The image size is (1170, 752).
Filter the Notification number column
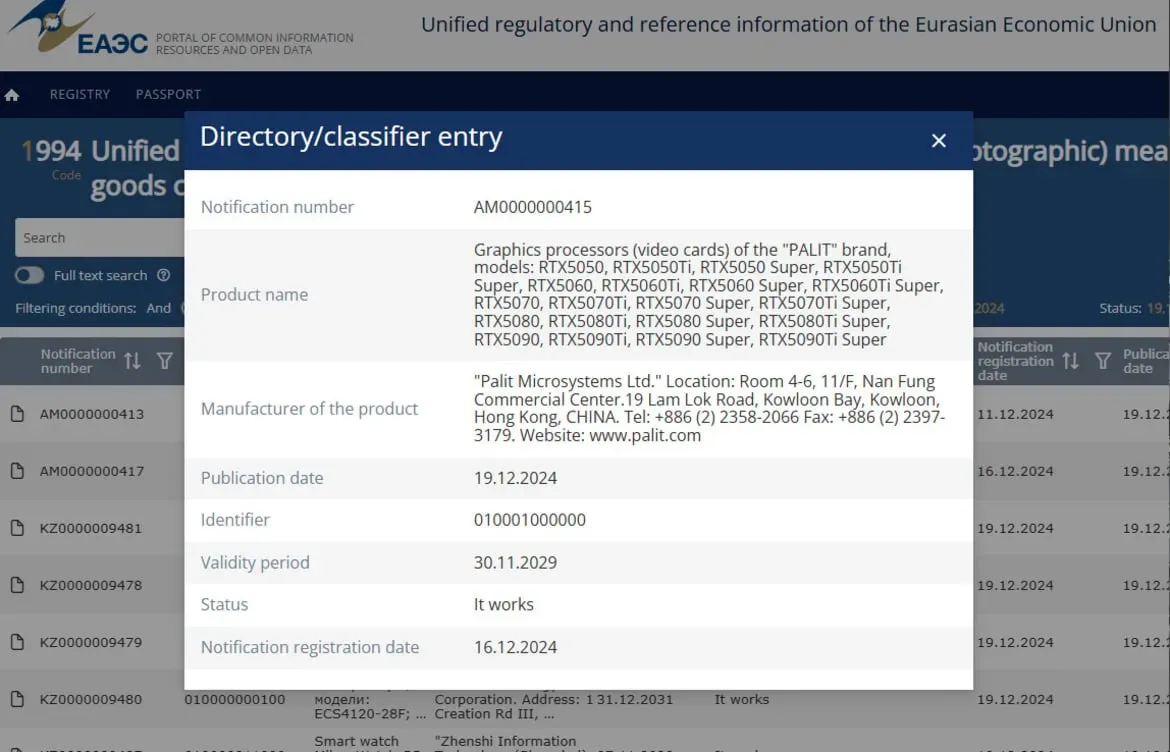coord(165,361)
